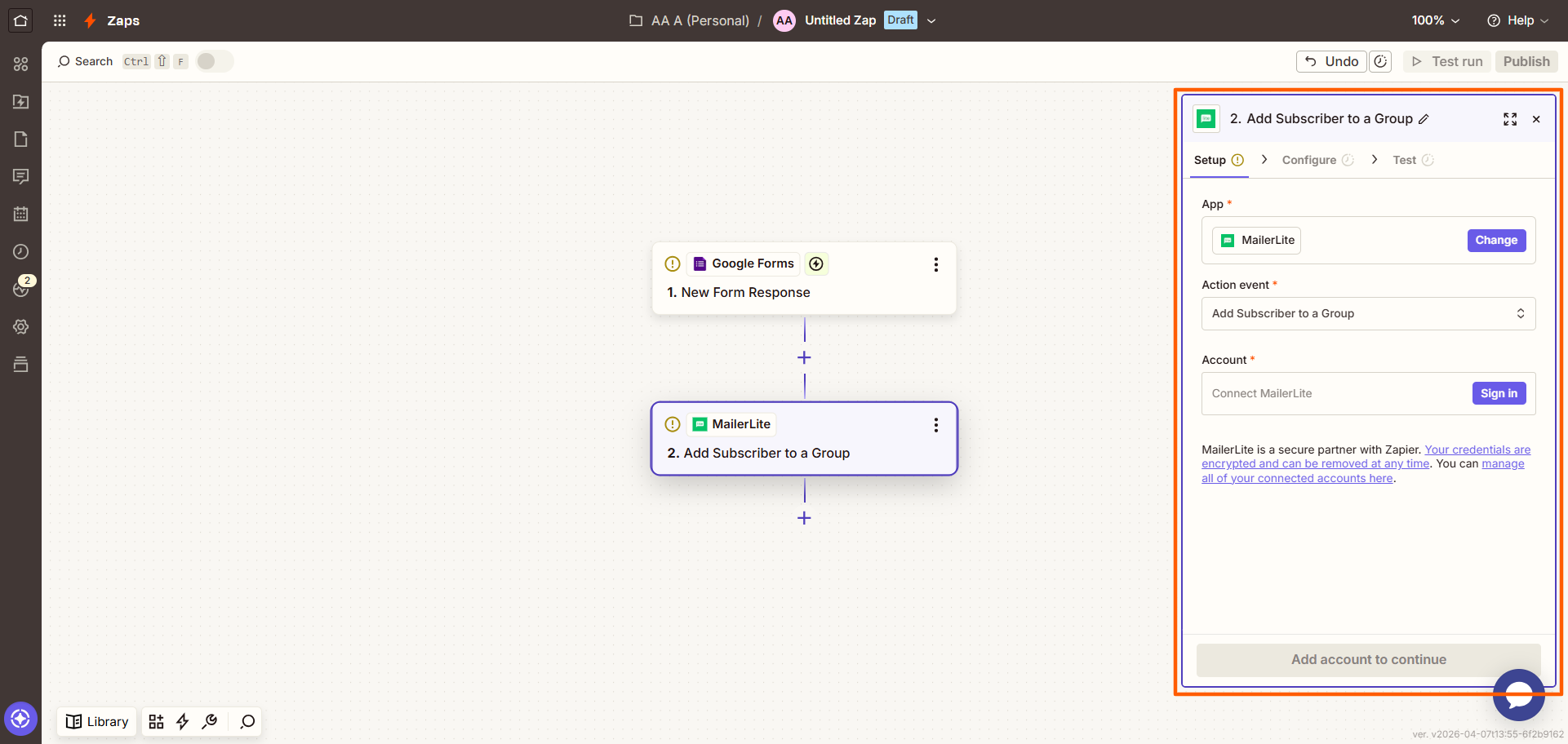Switch to the Setup tab
The width and height of the screenshot is (1568, 744).
(x=1219, y=161)
